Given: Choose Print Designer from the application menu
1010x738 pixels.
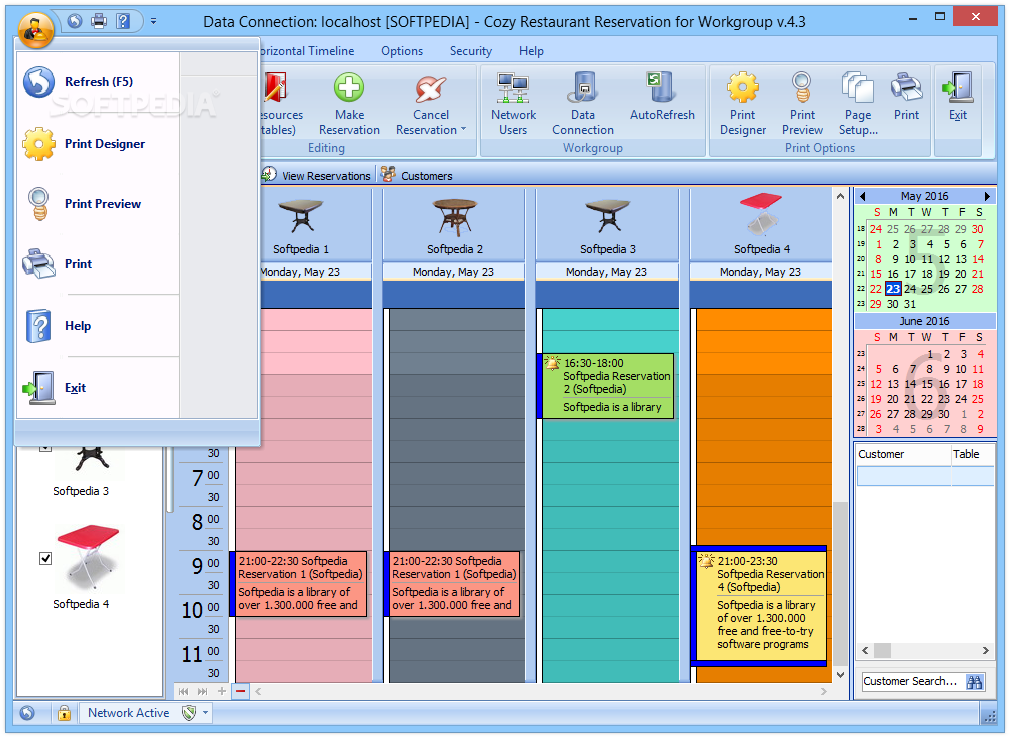Looking at the screenshot, I should [x=98, y=144].
